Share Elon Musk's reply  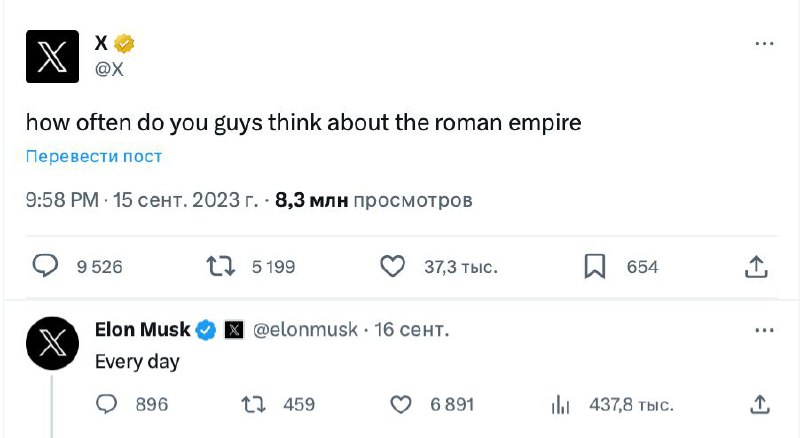758,405
